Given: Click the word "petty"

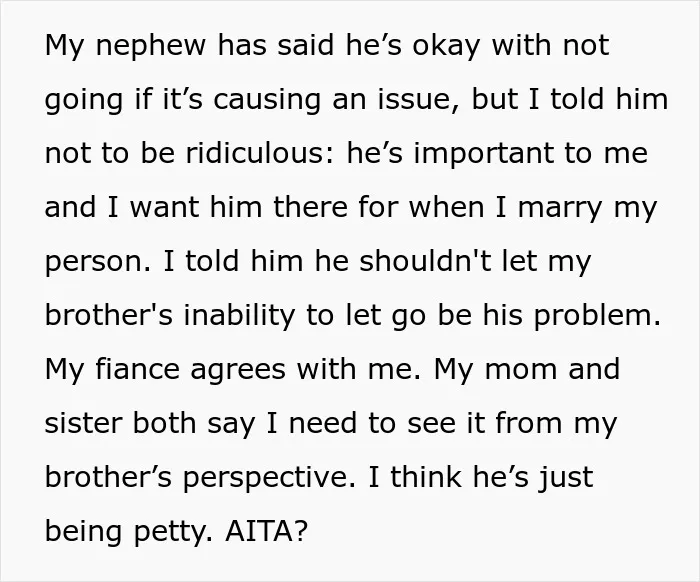Looking at the screenshot, I should click(x=170, y=531).
